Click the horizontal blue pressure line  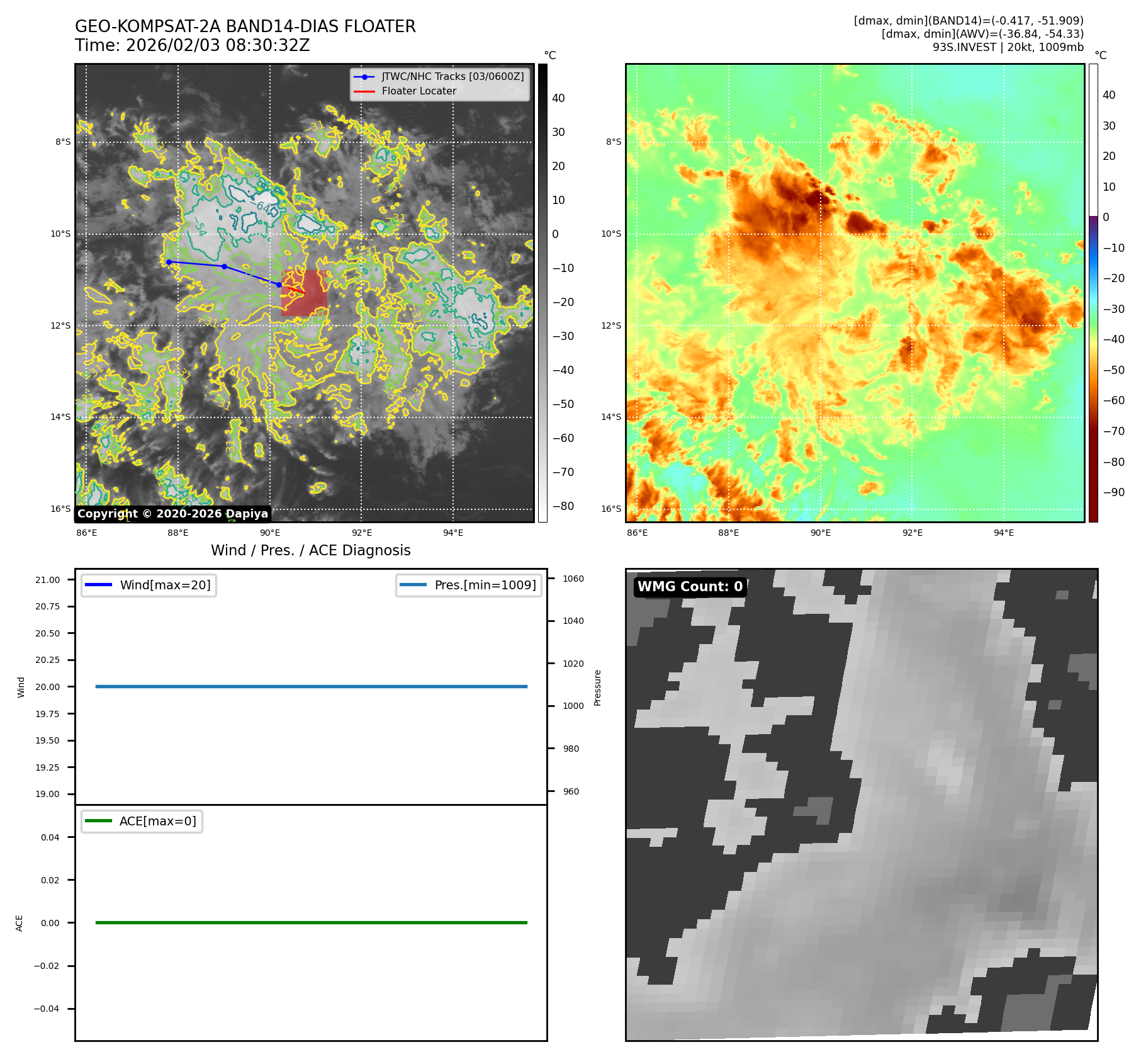pos(311,686)
